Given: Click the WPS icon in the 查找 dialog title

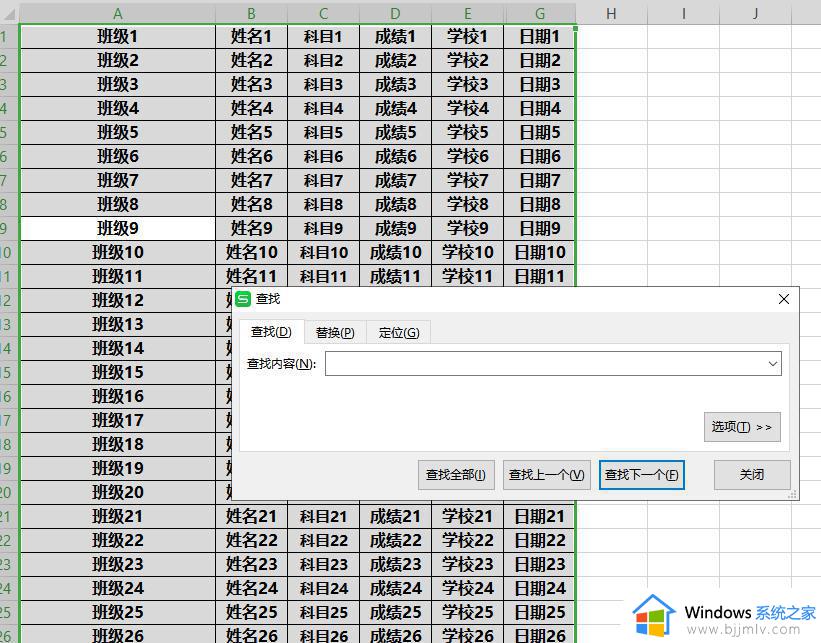Looking at the screenshot, I should coord(243,299).
